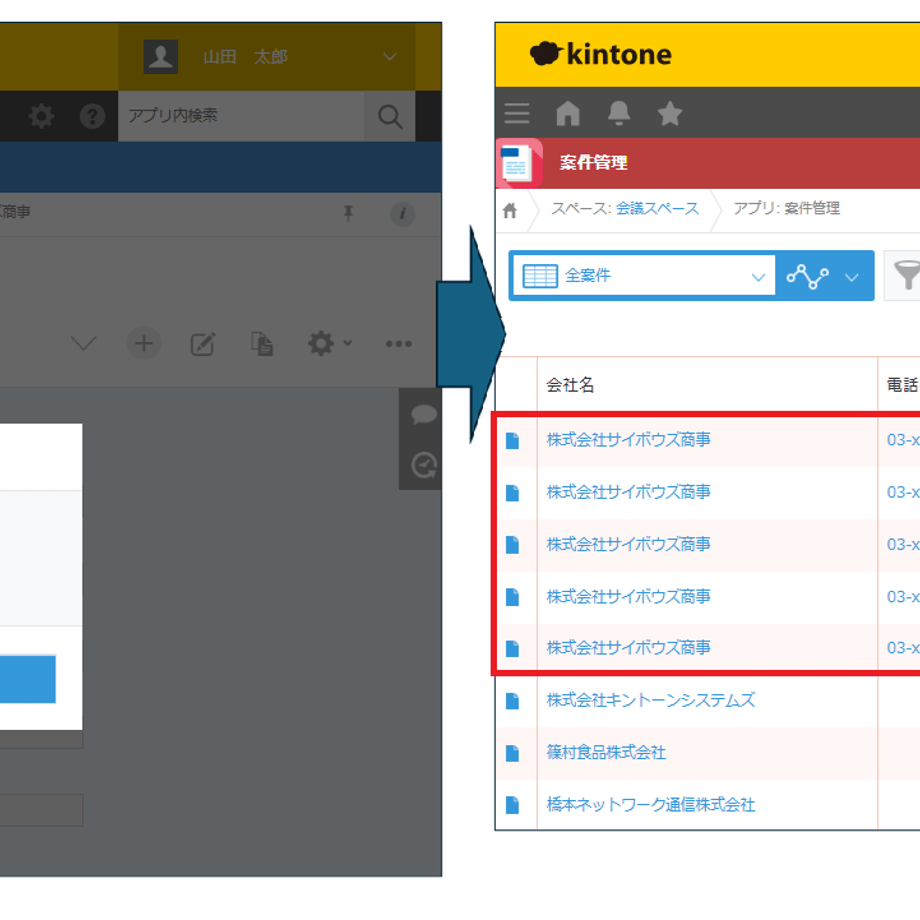Go to home via house icon
This screenshot has height=920, width=920.
click(x=568, y=113)
